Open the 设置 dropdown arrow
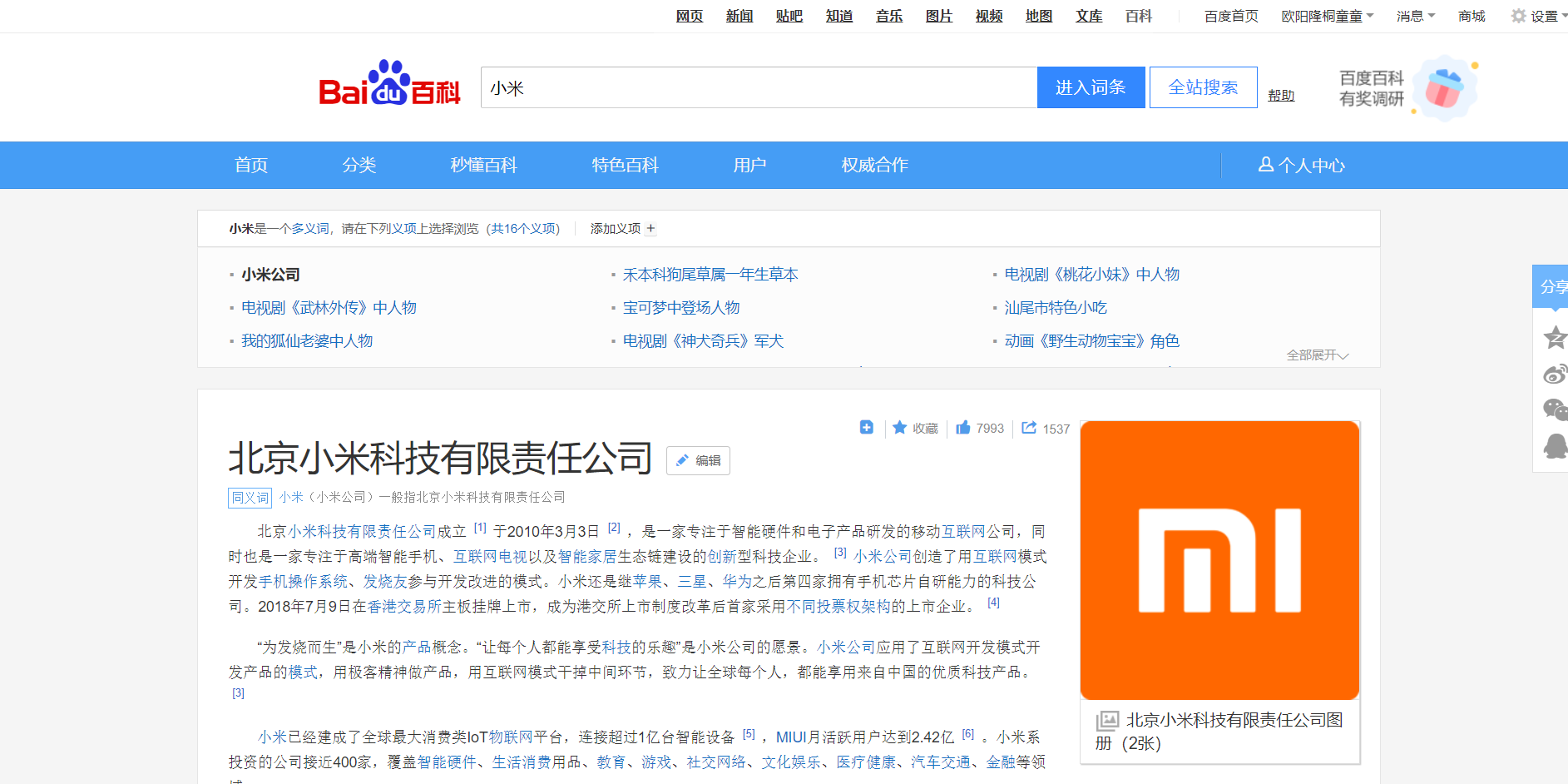1568x784 pixels. point(1564,16)
